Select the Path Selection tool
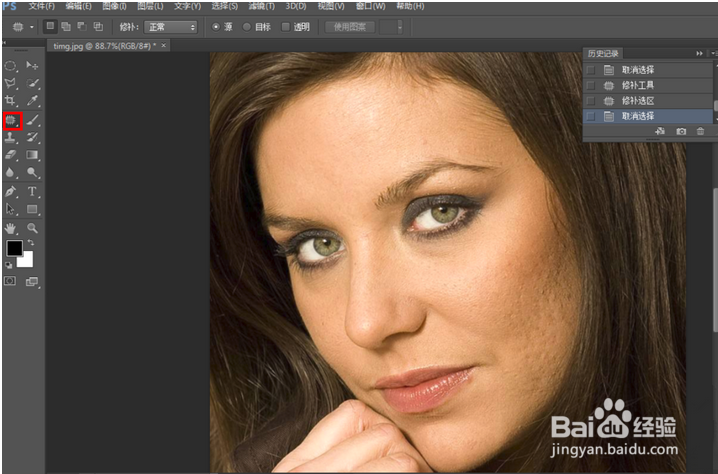Viewport: 718px width, 474px height. pos(11,209)
